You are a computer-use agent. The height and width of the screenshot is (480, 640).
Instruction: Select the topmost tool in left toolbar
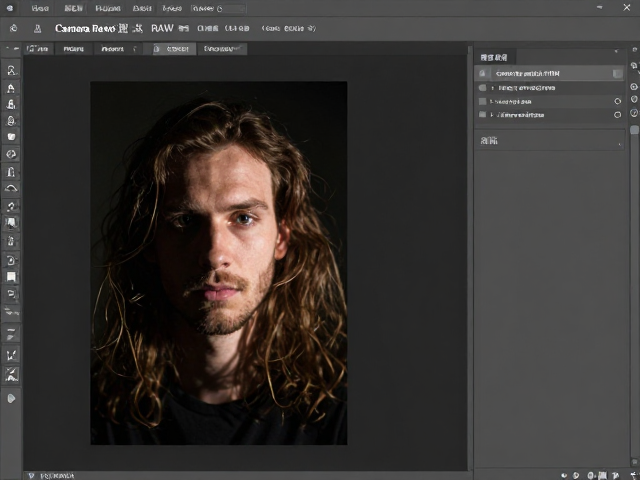pyautogui.click(x=11, y=71)
